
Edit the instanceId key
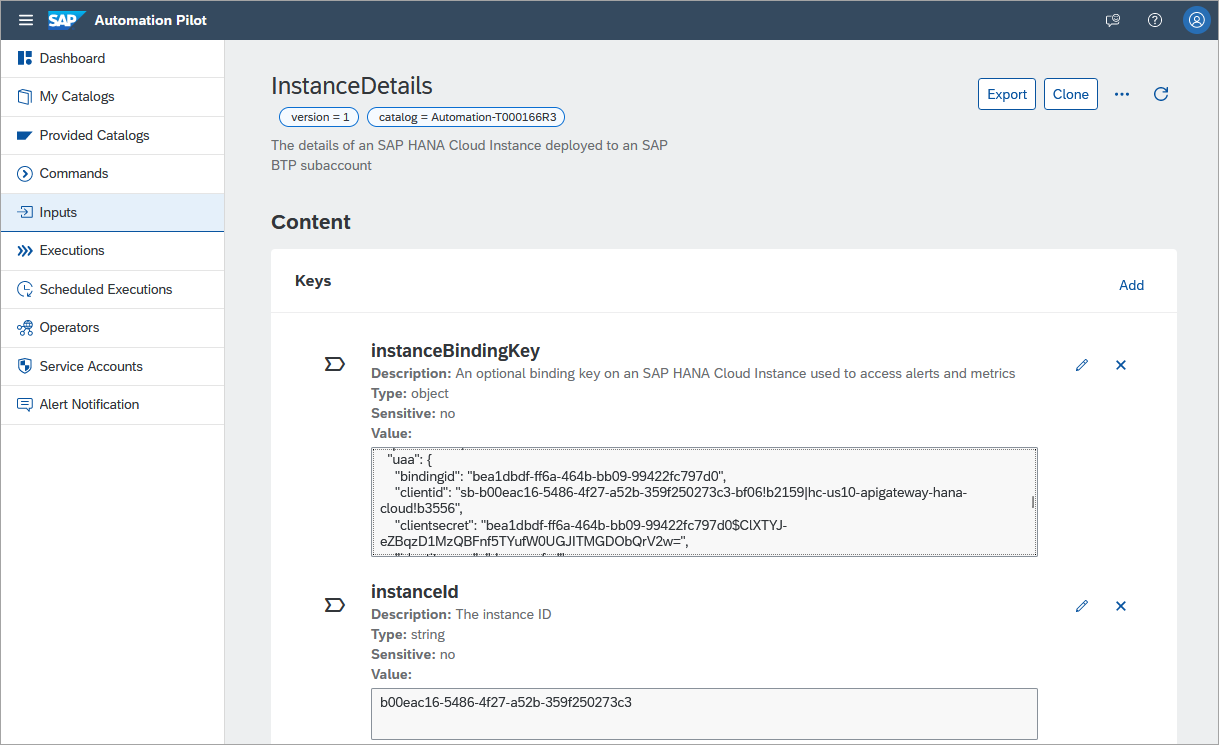click(x=1081, y=606)
